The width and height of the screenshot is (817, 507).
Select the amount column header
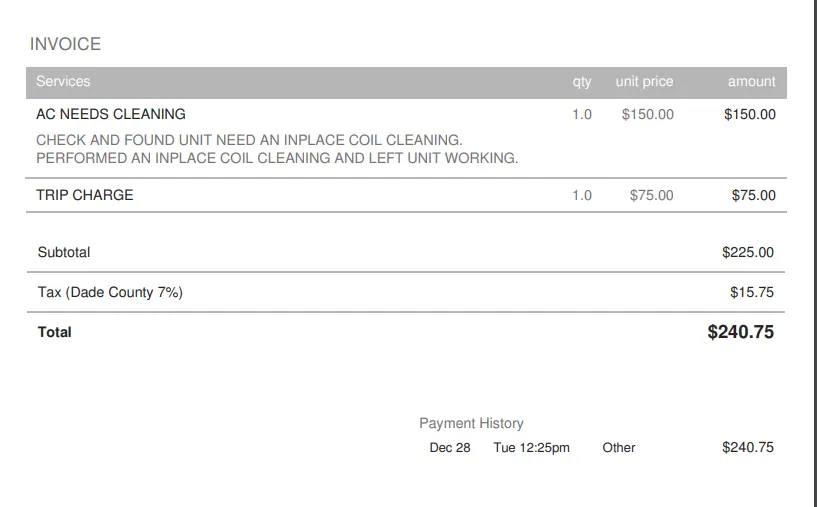[x=751, y=82]
